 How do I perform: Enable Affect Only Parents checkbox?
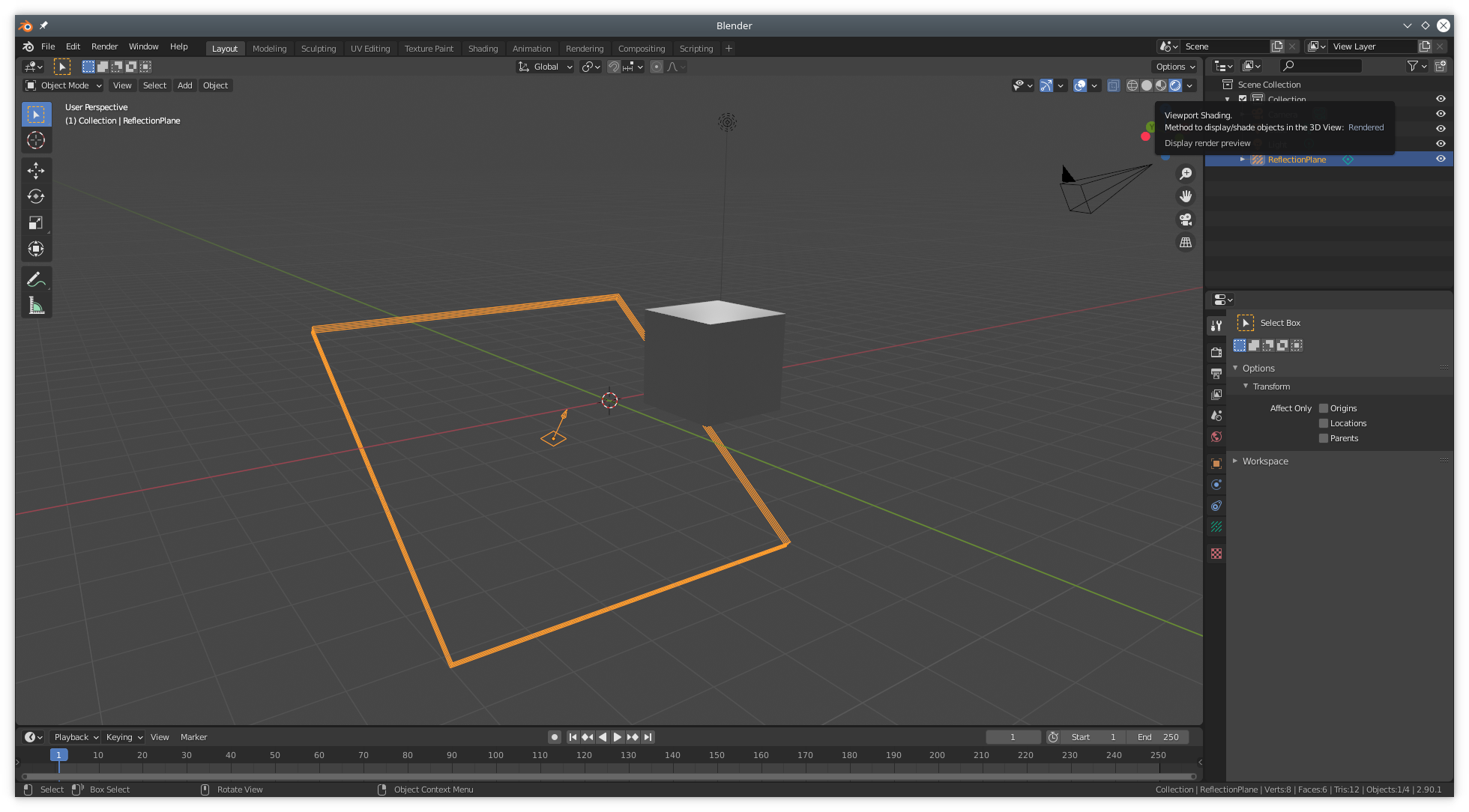coord(1324,438)
